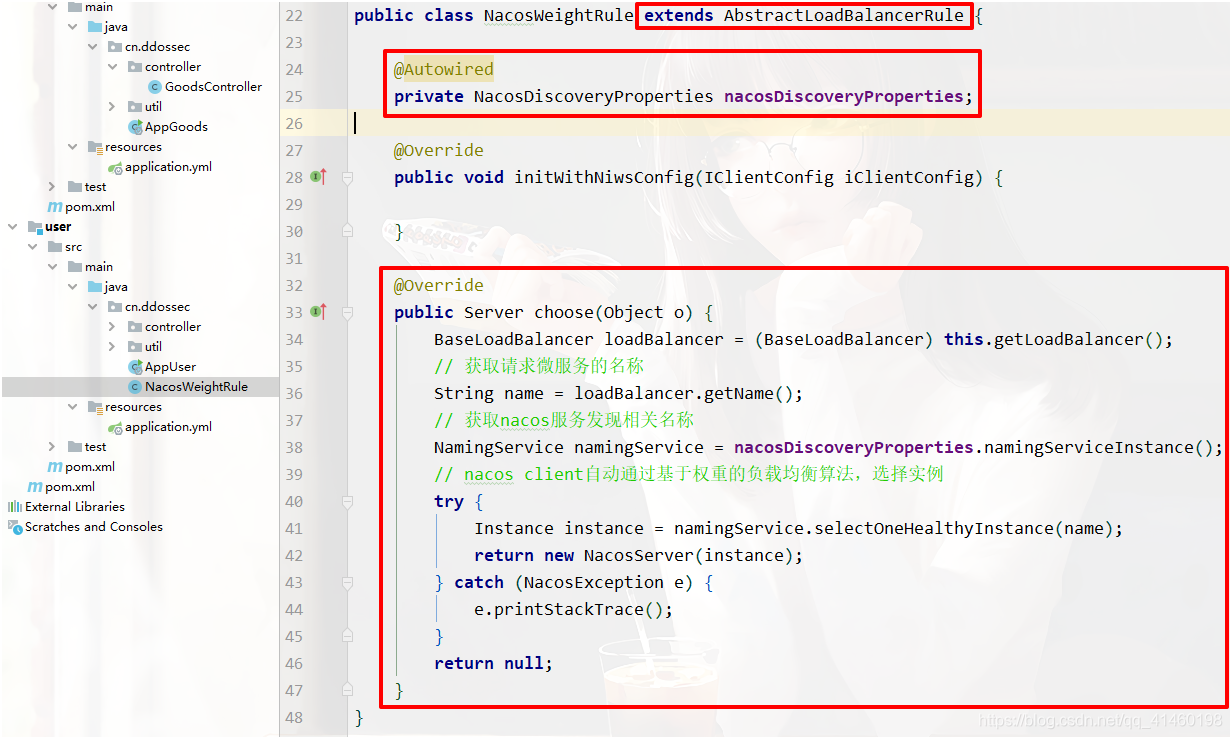Image resolution: width=1232 pixels, height=739 pixels.
Task: Click the override gutter icon on line 33
Action: pyautogui.click(x=319, y=312)
